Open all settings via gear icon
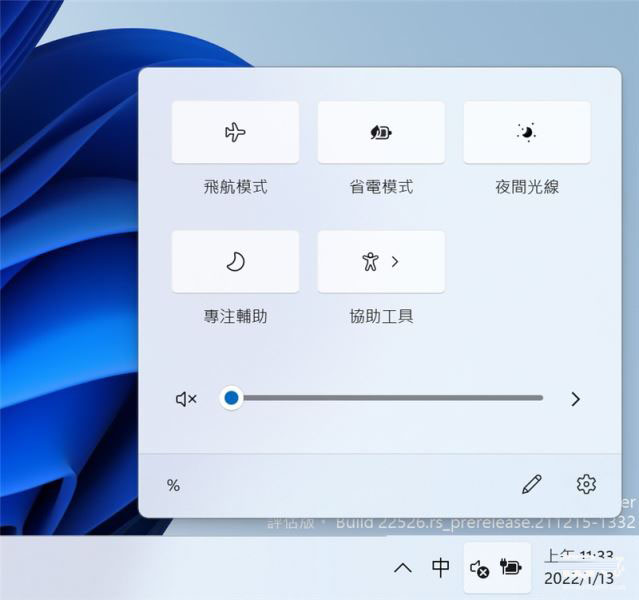The image size is (639, 600). pos(586,485)
